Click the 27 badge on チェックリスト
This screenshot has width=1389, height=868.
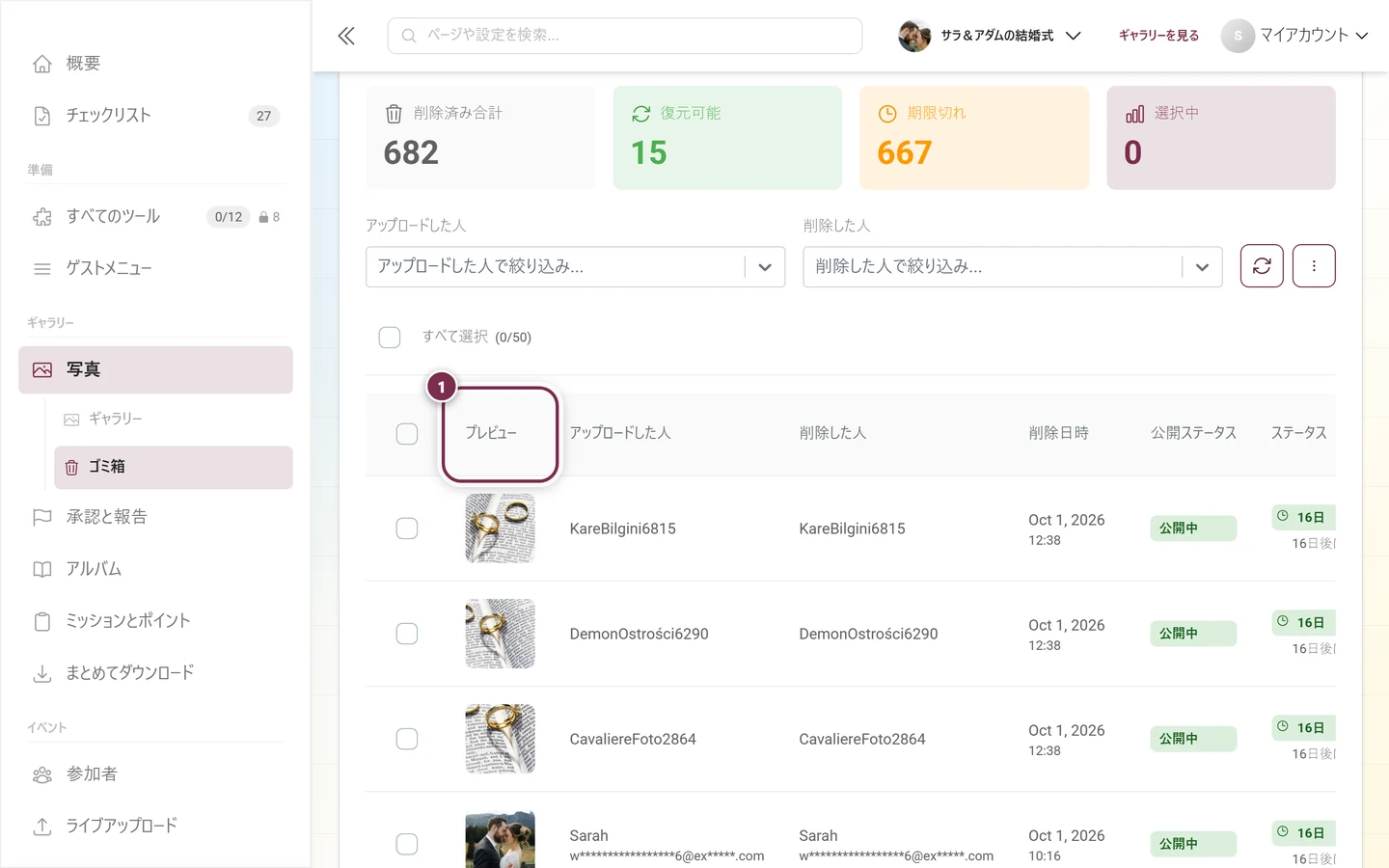coord(263,117)
